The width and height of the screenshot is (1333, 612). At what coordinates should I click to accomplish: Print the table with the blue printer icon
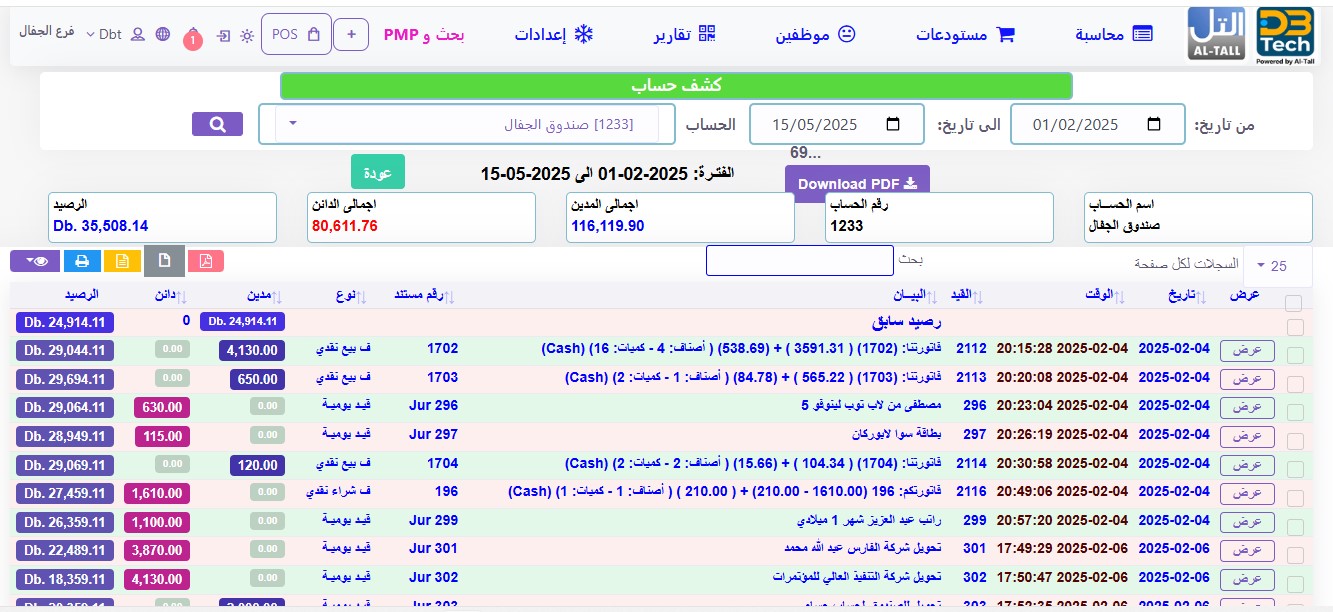[82, 261]
